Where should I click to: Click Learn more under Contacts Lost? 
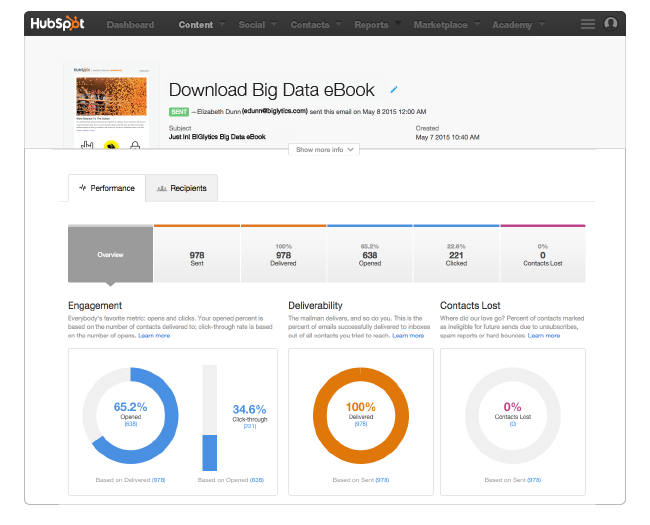[543, 336]
